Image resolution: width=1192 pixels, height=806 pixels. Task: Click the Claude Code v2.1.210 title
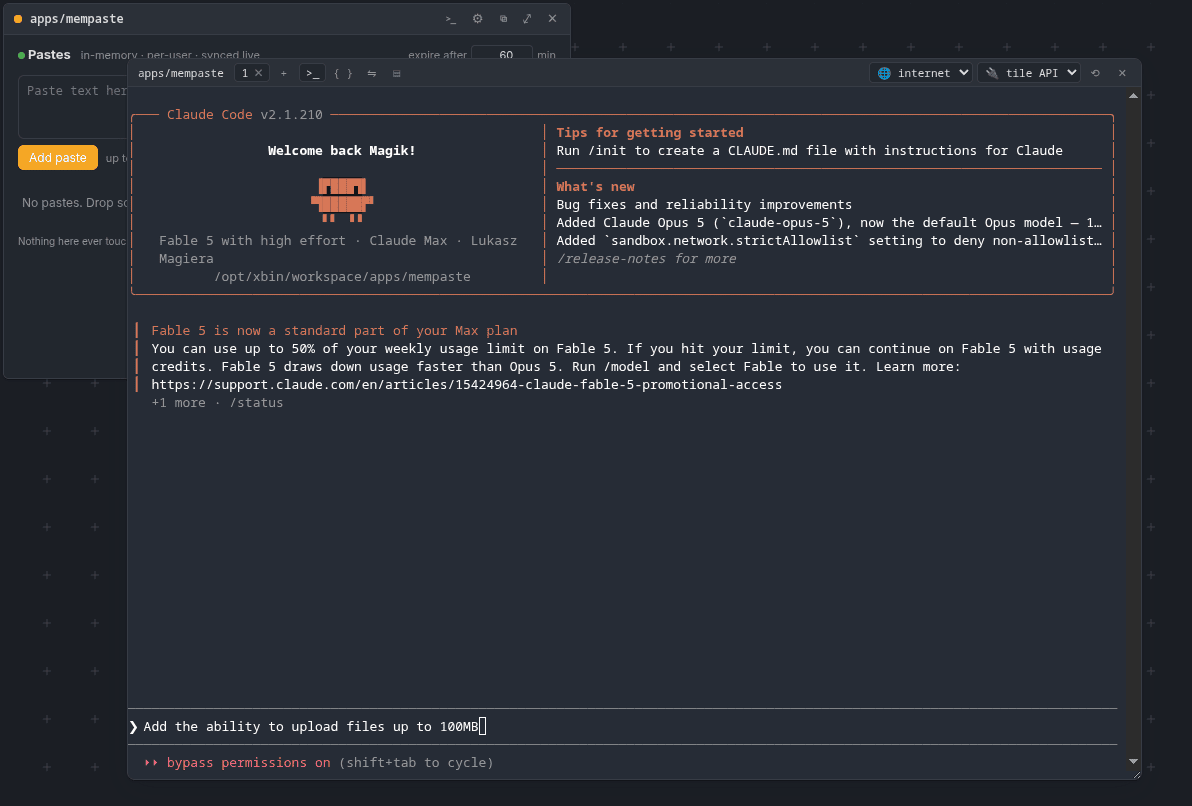[x=245, y=114]
